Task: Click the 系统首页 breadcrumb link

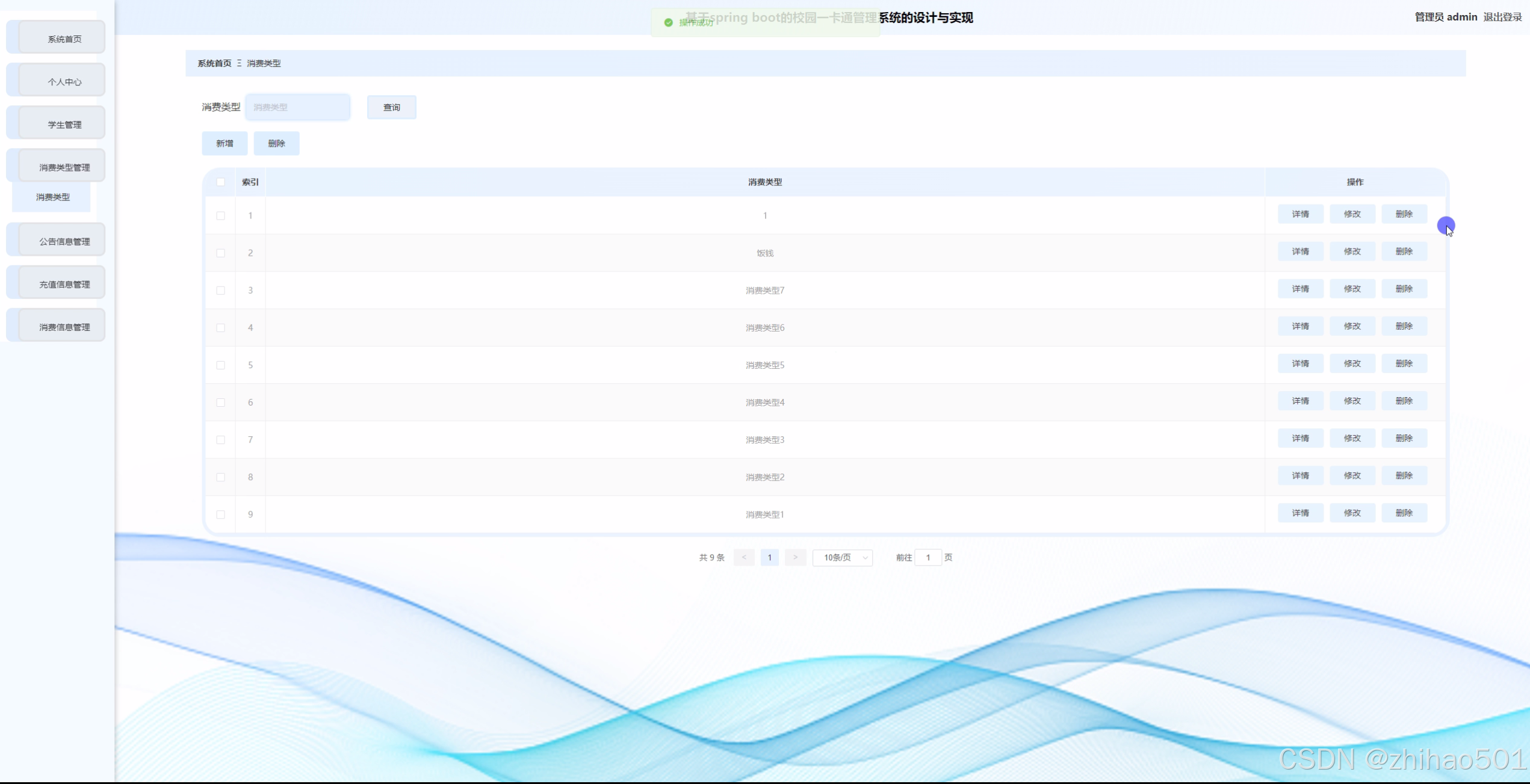Action: (x=214, y=63)
